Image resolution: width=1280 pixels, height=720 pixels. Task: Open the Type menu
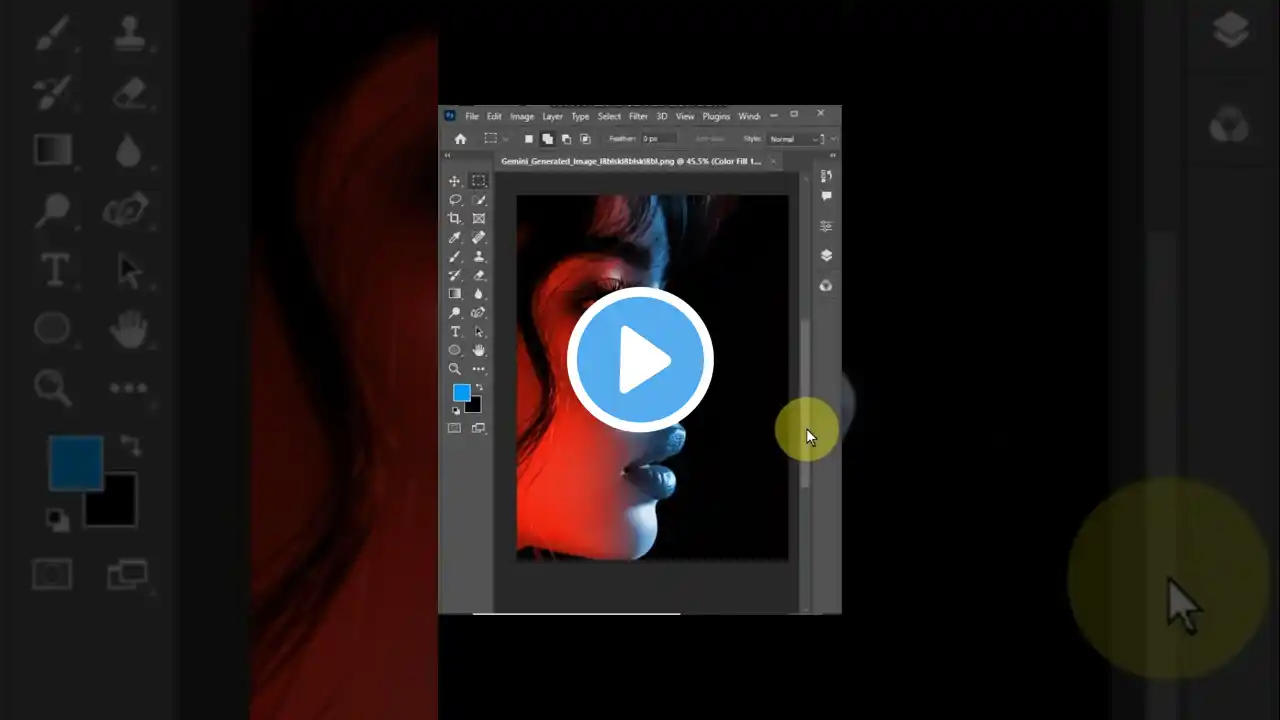tap(580, 117)
